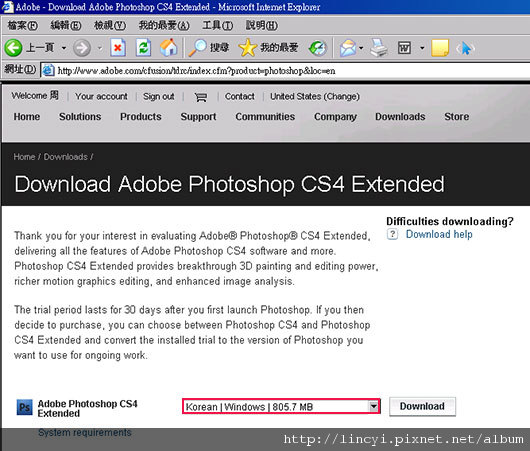Open System requirements link
Image resolution: width=530 pixels, height=451 pixels.
pyautogui.click(x=85, y=432)
